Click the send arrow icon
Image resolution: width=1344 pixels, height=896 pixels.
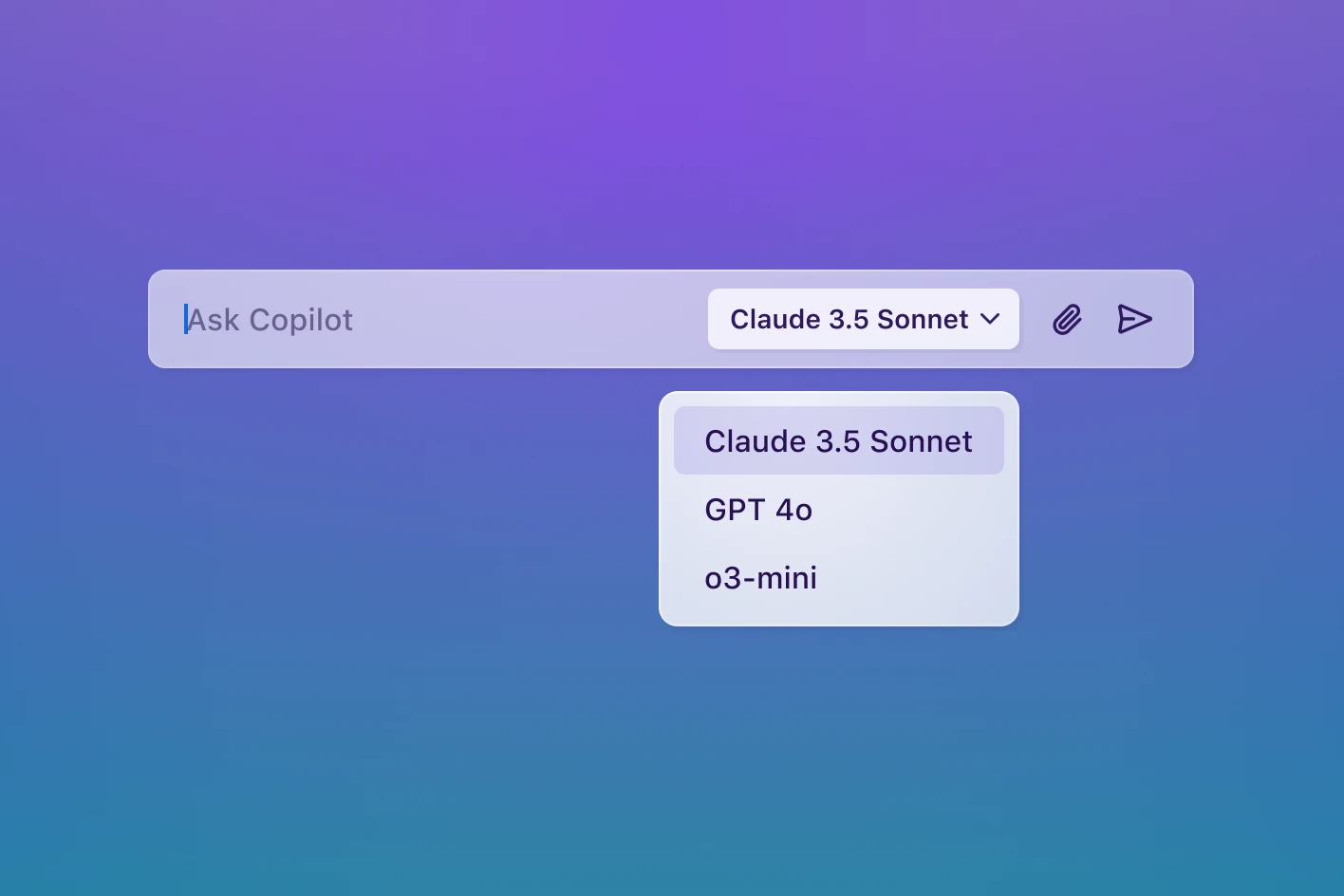tap(1134, 320)
